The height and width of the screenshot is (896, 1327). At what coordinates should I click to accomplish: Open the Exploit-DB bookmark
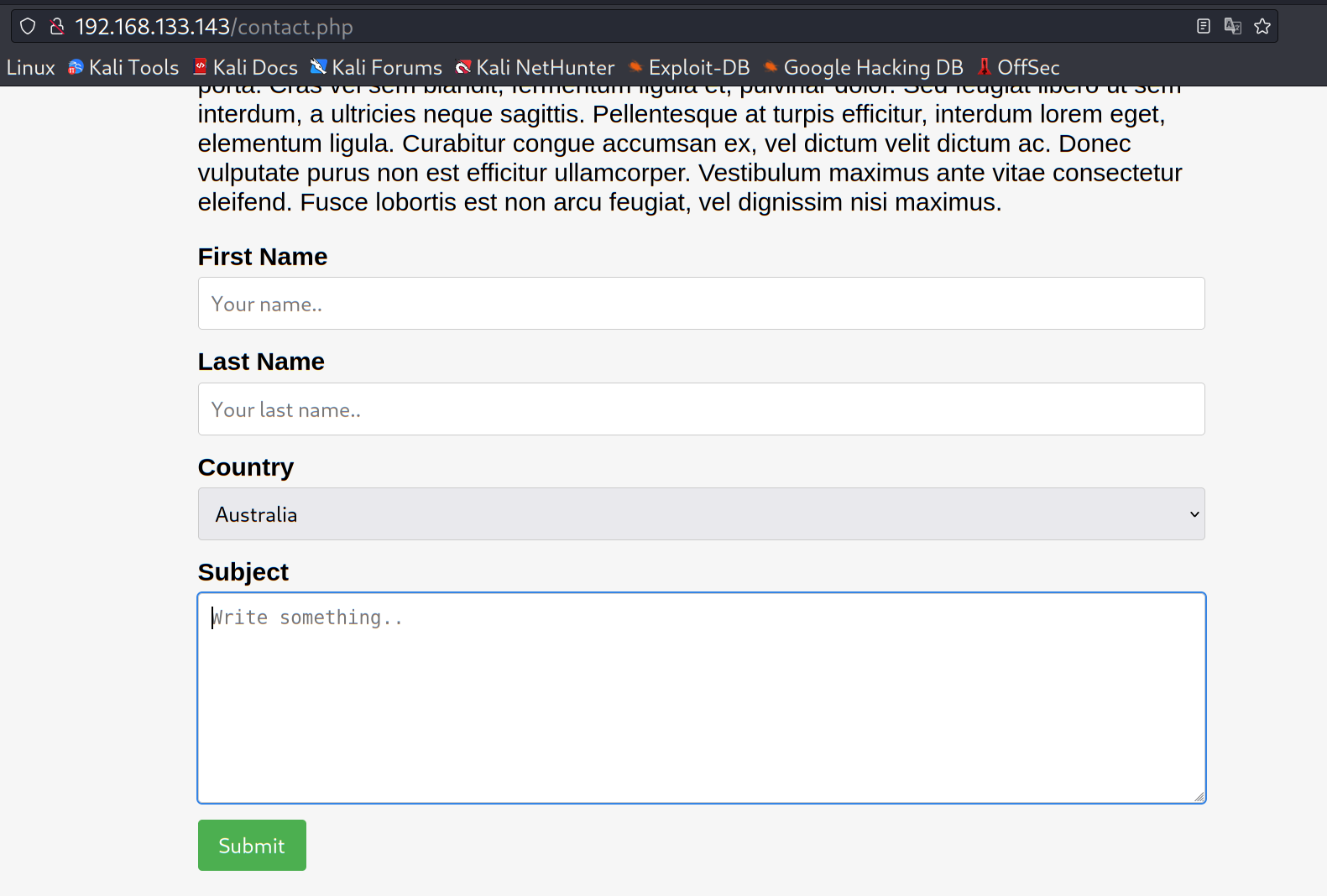point(689,67)
